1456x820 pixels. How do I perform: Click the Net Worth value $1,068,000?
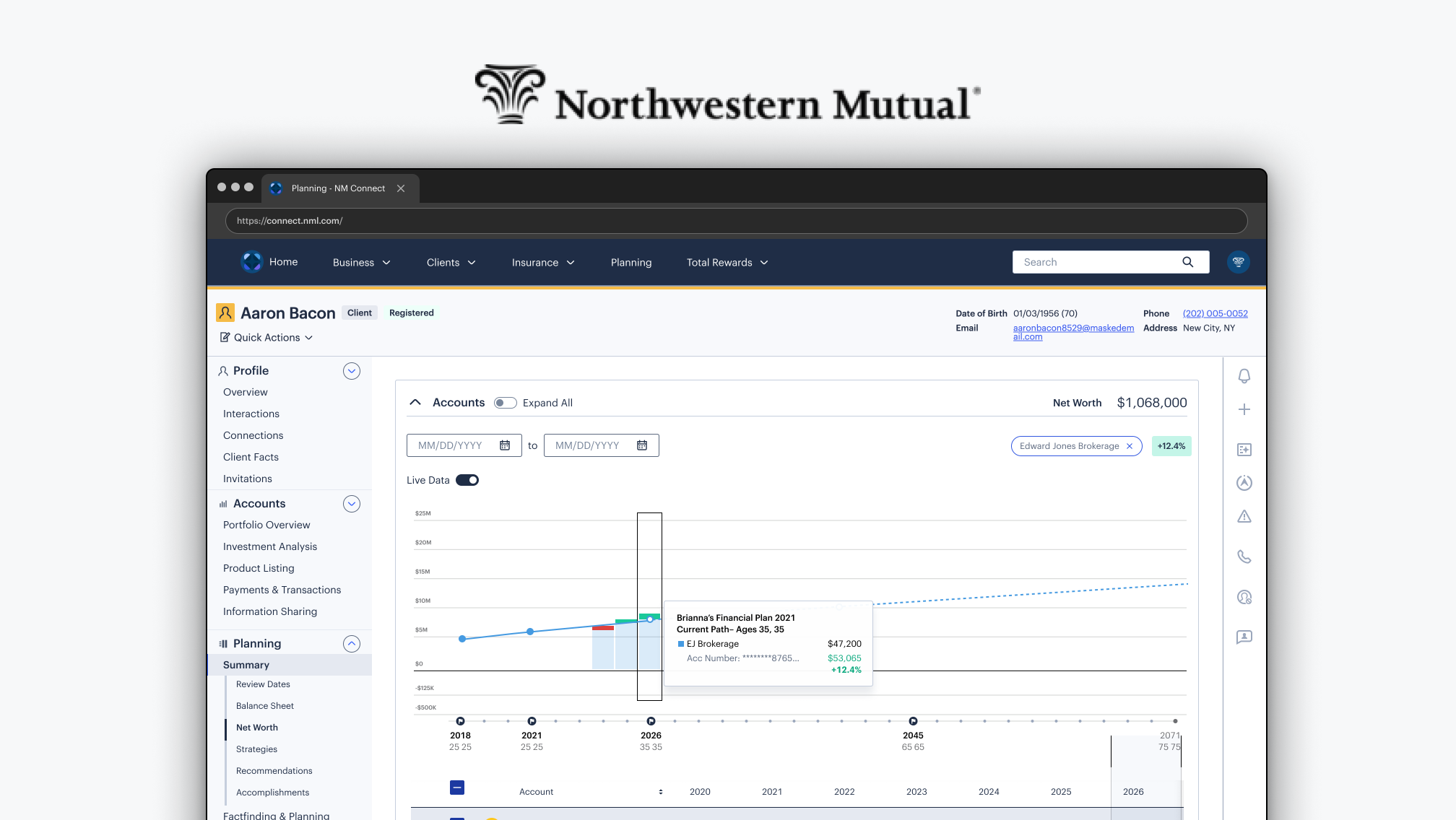point(1152,403)
